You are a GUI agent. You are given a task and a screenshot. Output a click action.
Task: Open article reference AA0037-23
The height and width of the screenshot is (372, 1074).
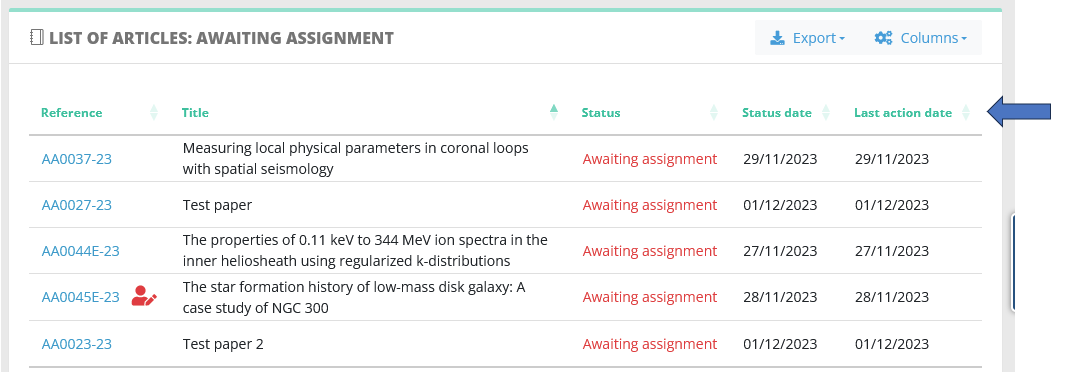pyautogui.click(x=77, y=159)
